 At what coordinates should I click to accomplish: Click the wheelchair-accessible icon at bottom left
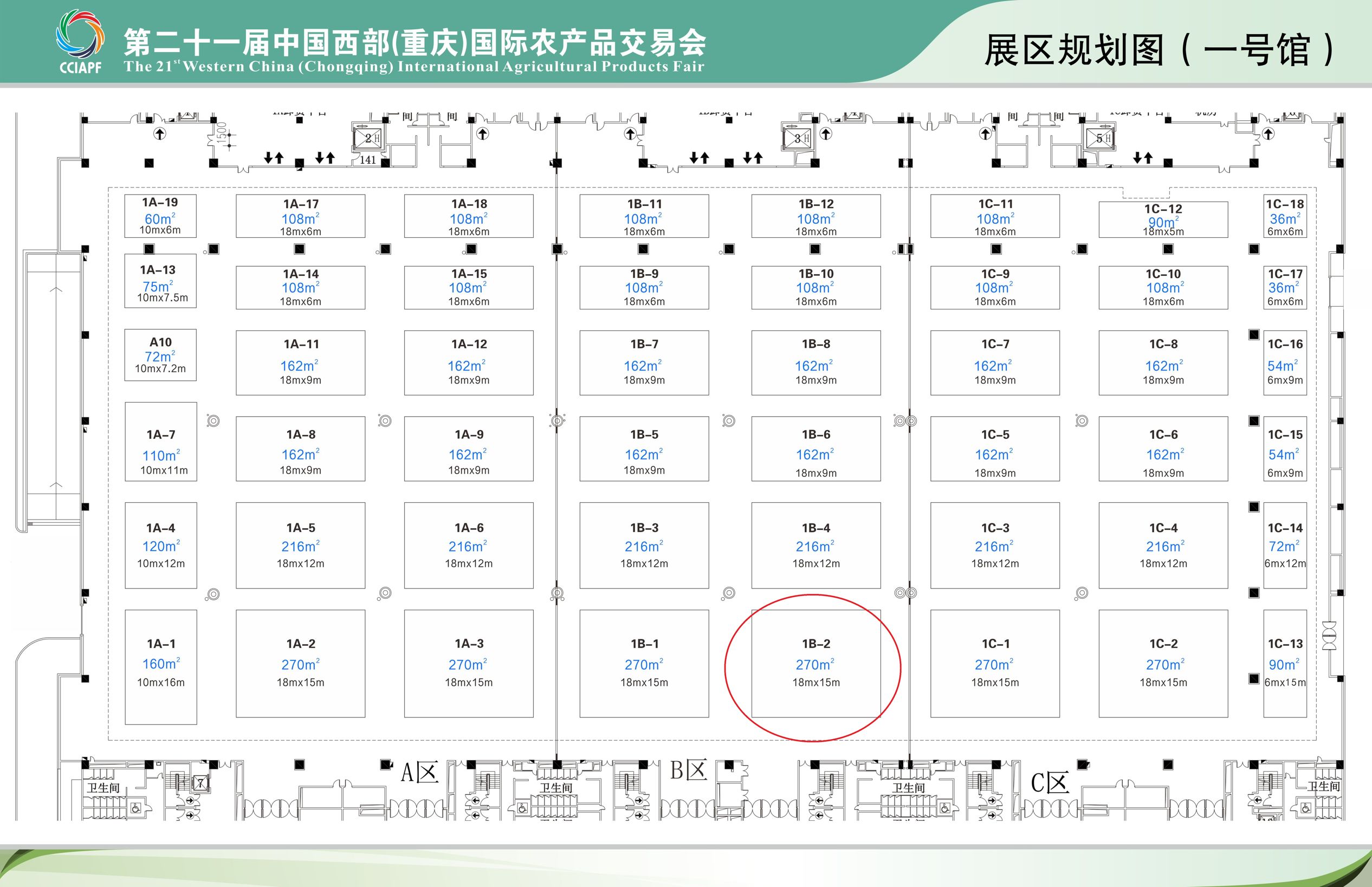tap(136, 808)
